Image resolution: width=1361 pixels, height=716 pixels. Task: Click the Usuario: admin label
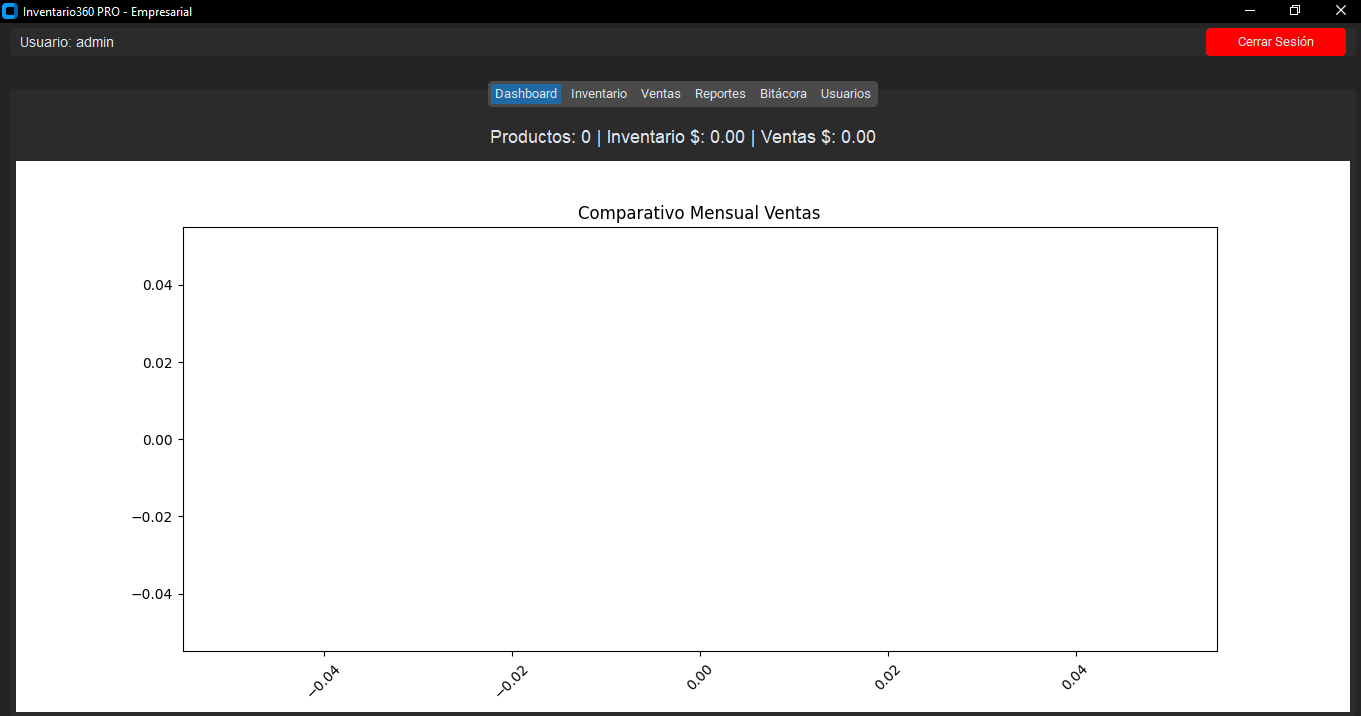(67, 42)
